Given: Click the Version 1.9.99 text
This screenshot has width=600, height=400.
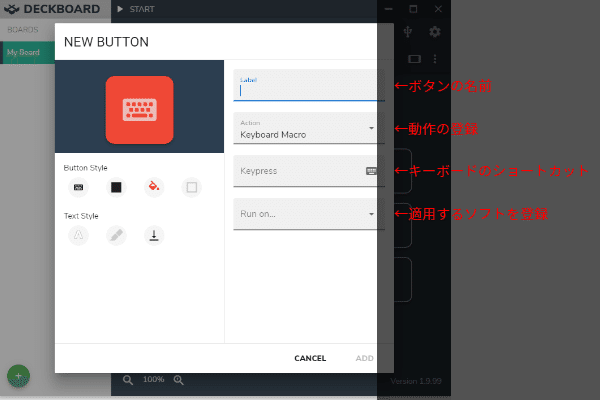Looking at the screenshot, I should (x=416, y=381).
